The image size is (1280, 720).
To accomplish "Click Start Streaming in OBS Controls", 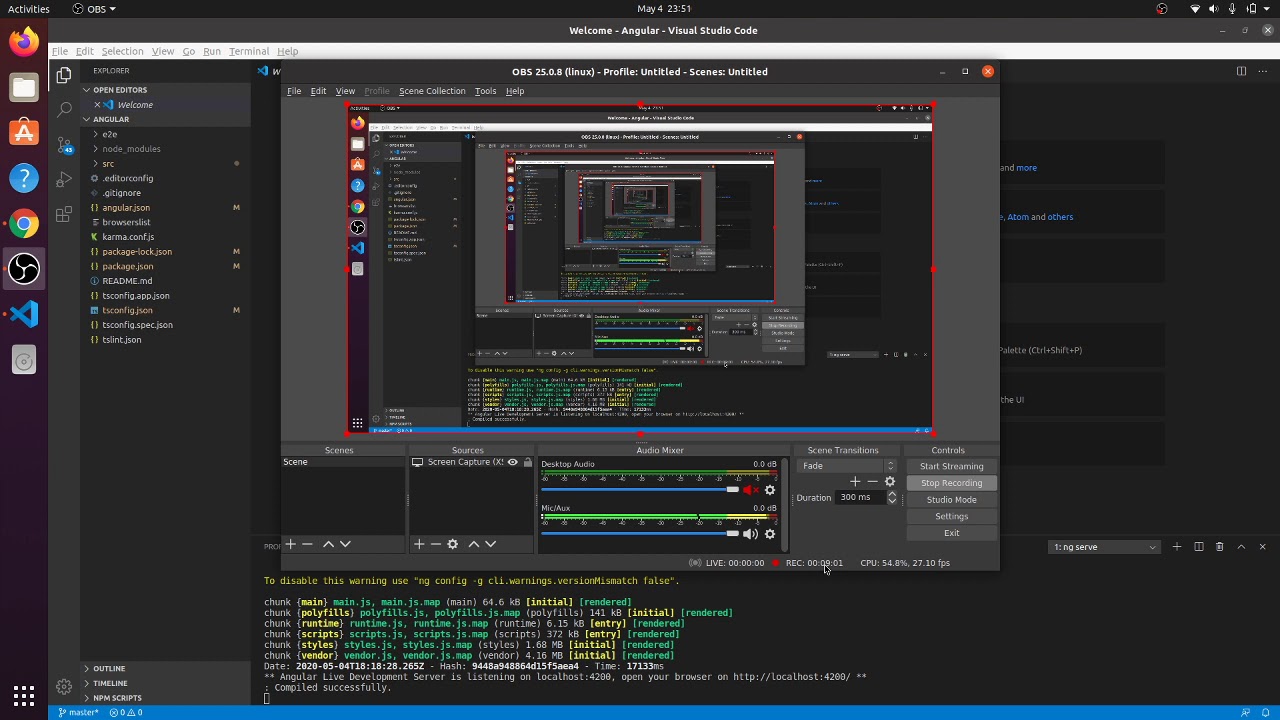I will pyautogui.click(x=951, y=466).
